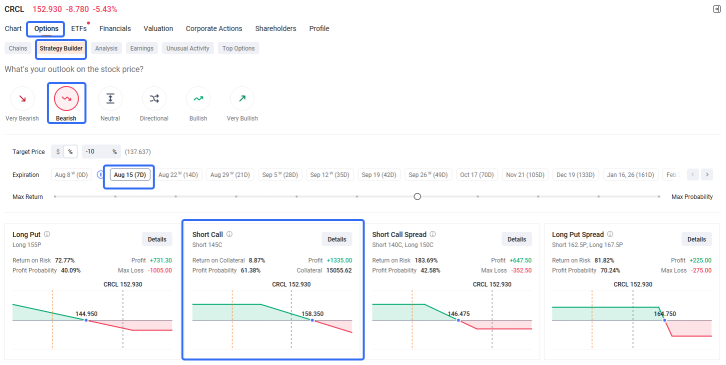This screenshot has height=365, width=726.
Task: Click the Short Call breakeven value 158.350
Action: pyautogui.click(x=313, y=314)
